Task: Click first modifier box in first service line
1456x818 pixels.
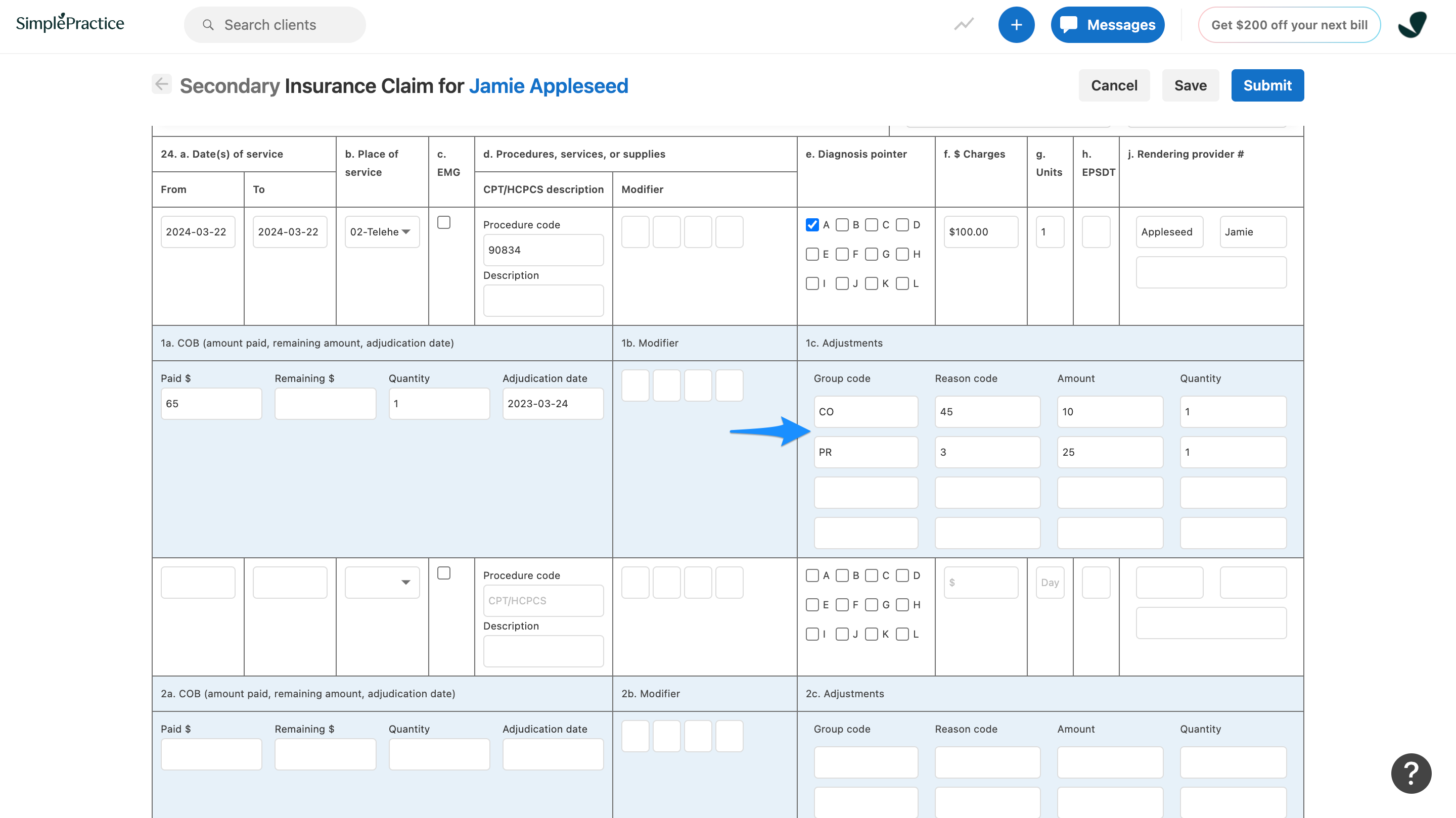Action: (x=635, y=231)
